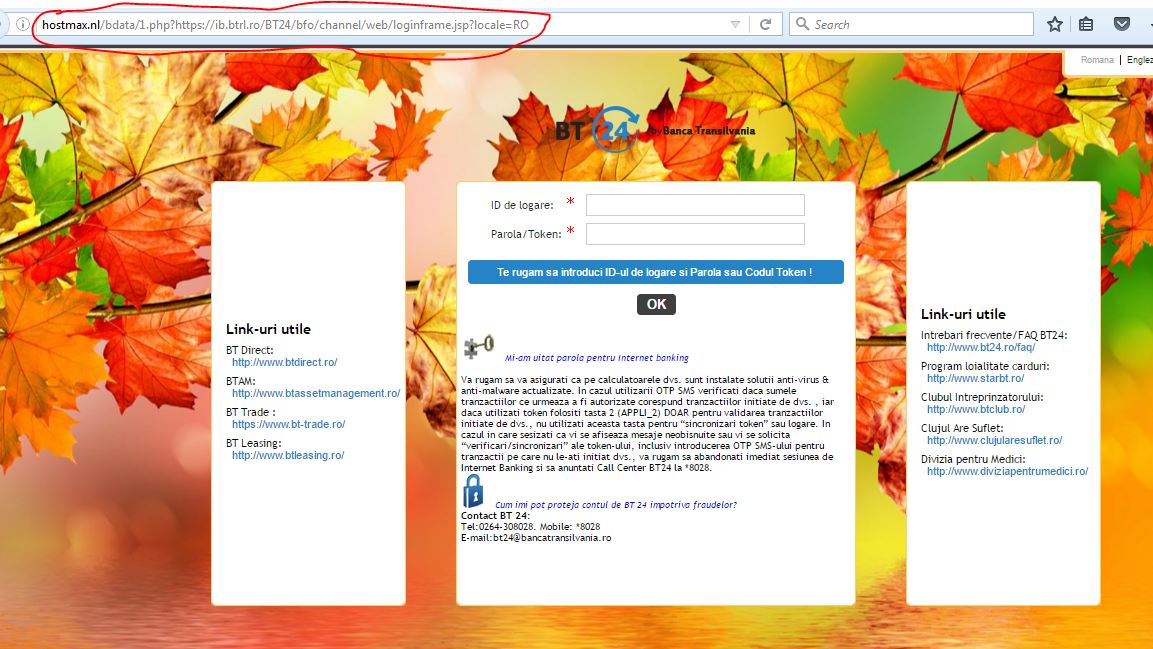Screen dimensions: 1153x649
Task: Open 'Cum imi pot proteja contul' link
Action: click(x=615, y=505)
